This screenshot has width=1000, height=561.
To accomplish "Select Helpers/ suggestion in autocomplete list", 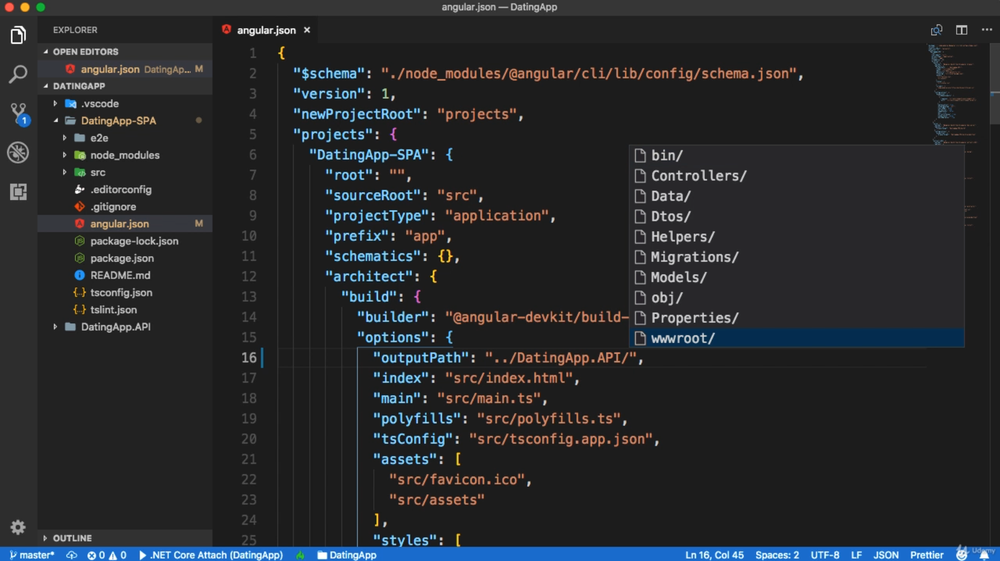I will click(x=797, y=237).
